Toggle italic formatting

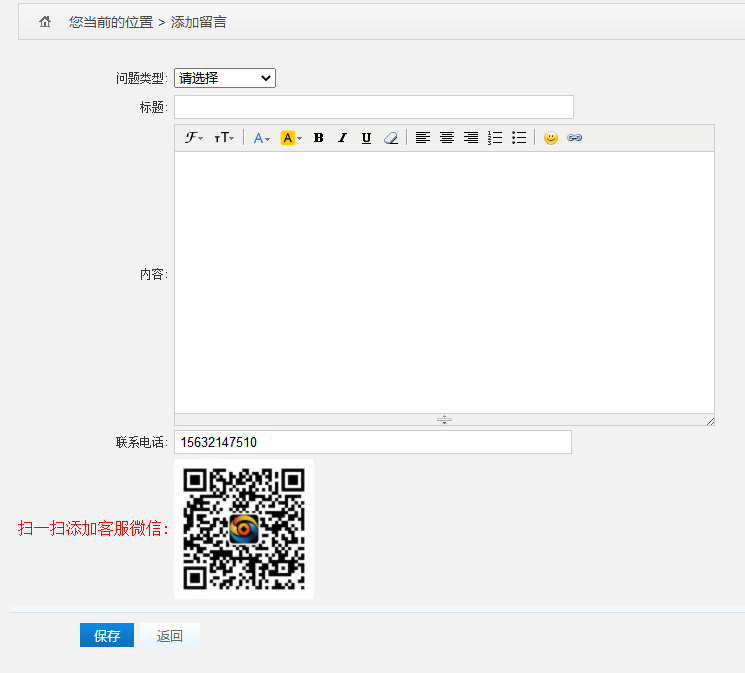pyautogui.click(x=342, y=138)
